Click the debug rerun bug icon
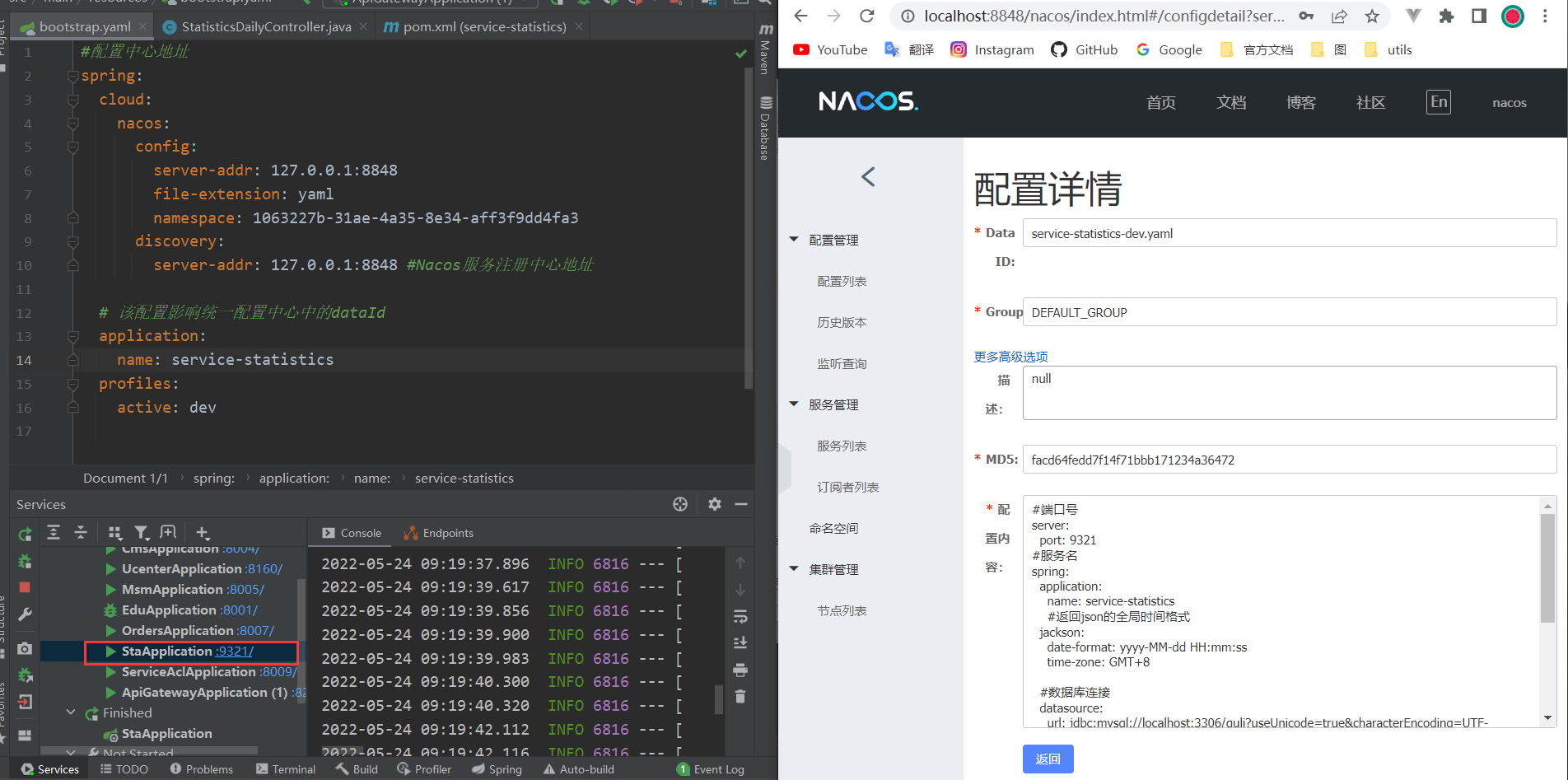This screenshot has height=780, width=1568. coord(25,561)
